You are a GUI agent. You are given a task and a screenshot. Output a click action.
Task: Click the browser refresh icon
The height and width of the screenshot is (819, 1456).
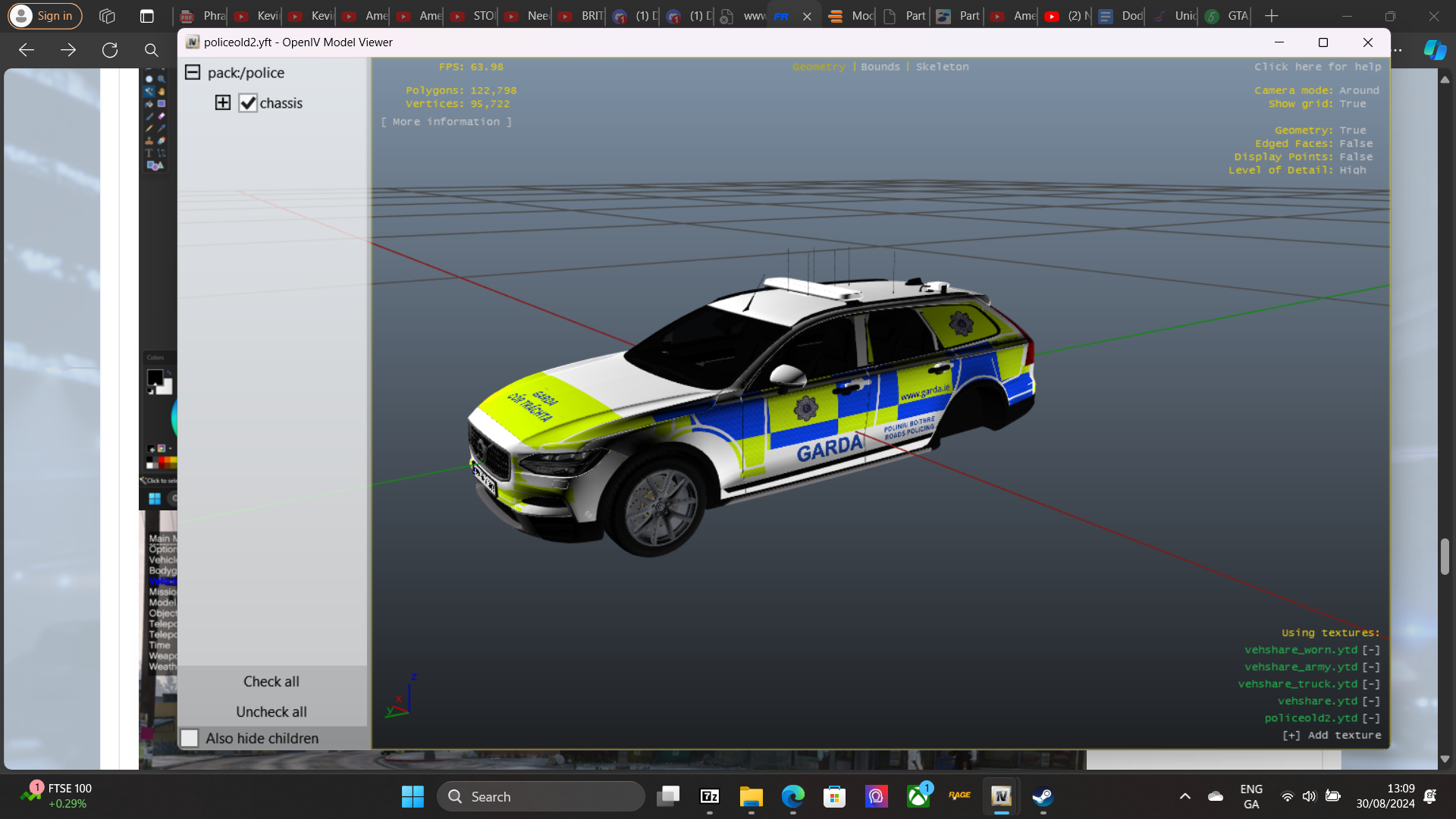click(x=110, y=50)
